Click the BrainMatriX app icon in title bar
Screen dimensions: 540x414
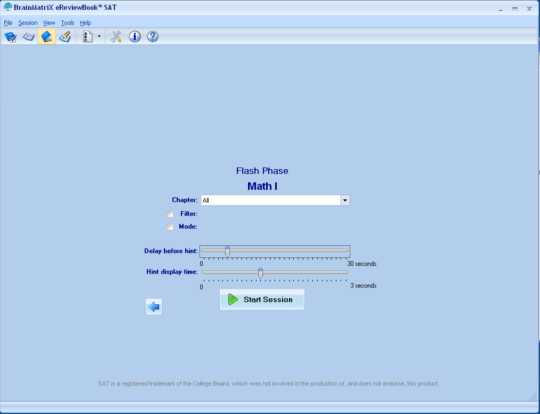coord(7,7)
